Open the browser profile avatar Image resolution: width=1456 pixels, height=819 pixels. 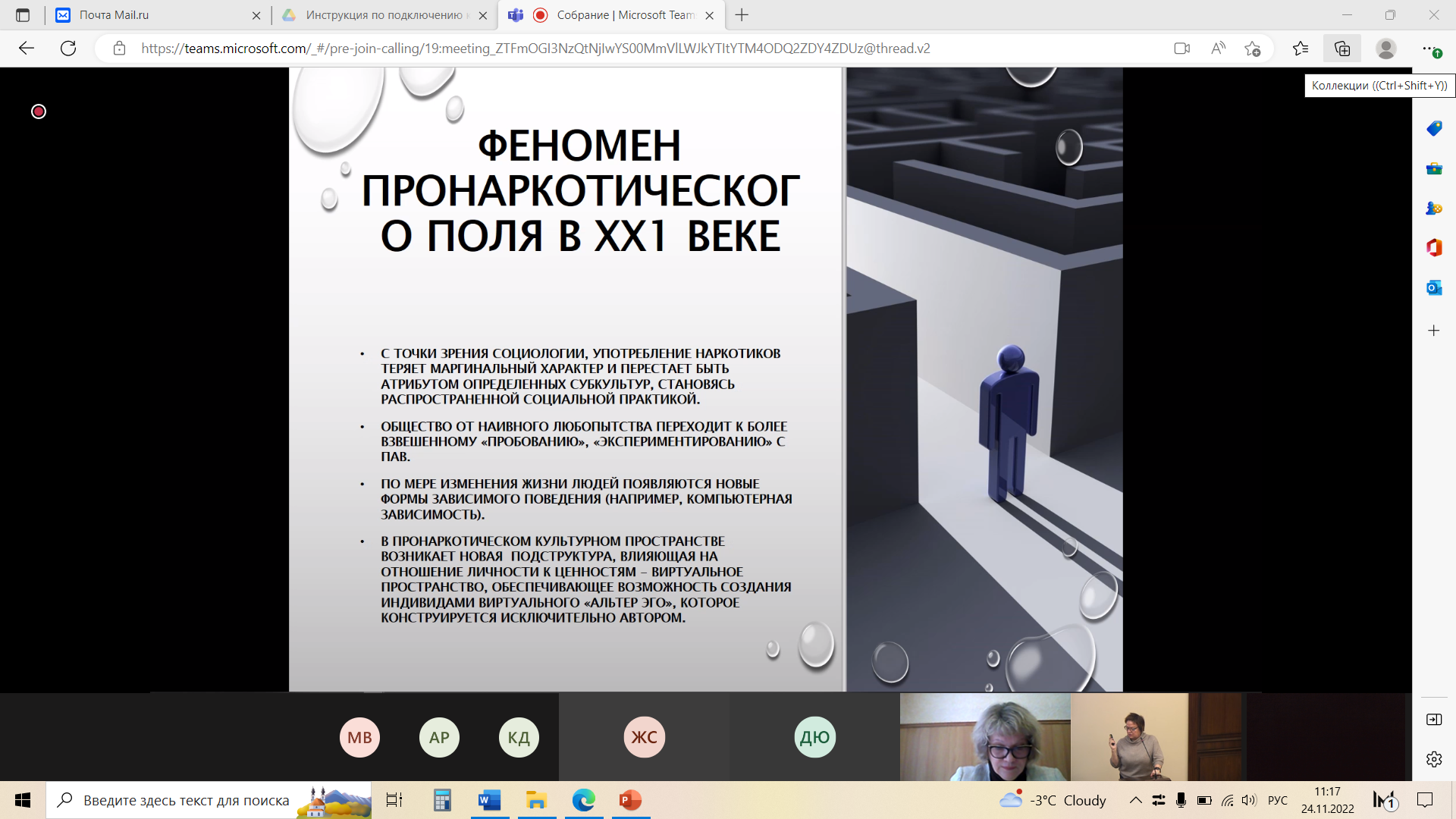(1386, 49)
